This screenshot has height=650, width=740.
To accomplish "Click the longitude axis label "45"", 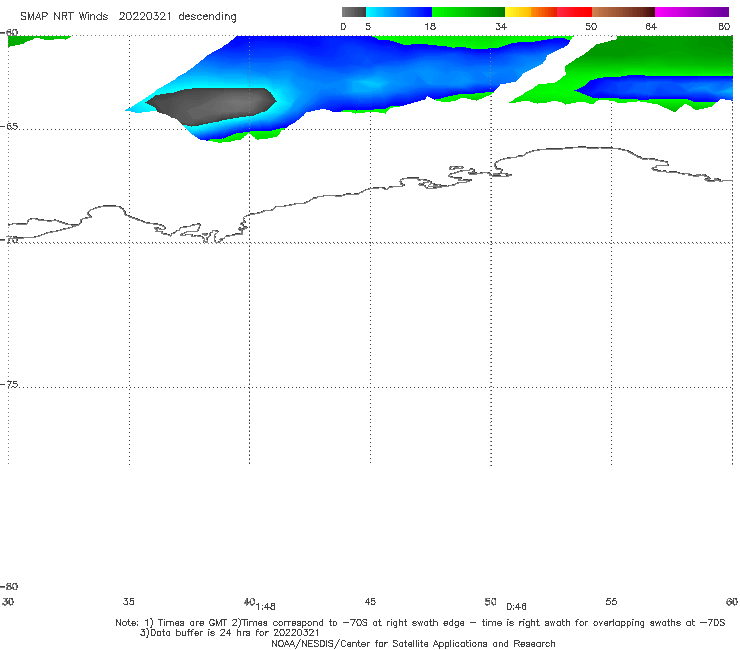I will (x=370, y=602).
